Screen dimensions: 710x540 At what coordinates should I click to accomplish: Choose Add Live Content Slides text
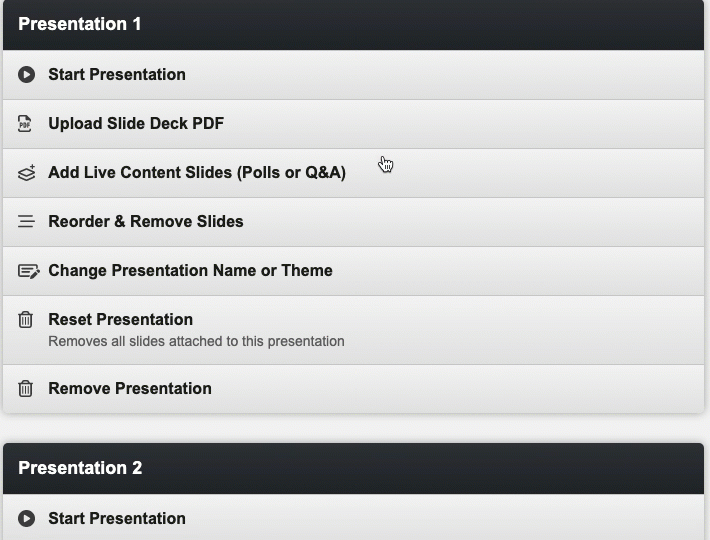[197, 173]
